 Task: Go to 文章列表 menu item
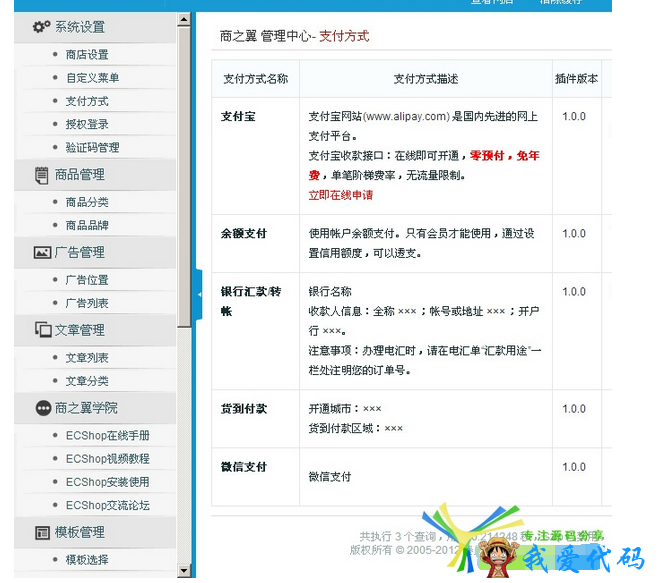87,358
